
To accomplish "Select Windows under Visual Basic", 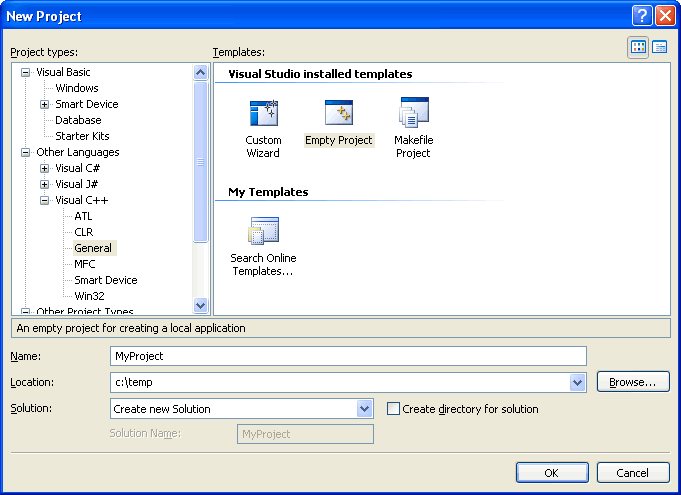I will click(x=77, y=88).
